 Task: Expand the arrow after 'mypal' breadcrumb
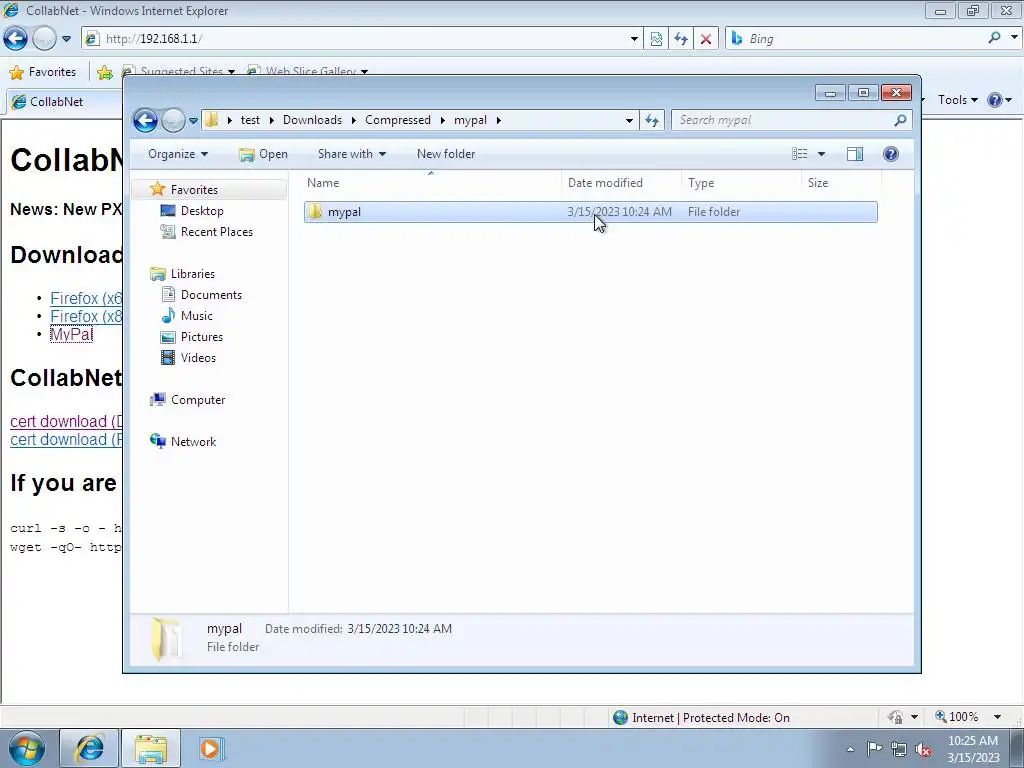point(498,120)
